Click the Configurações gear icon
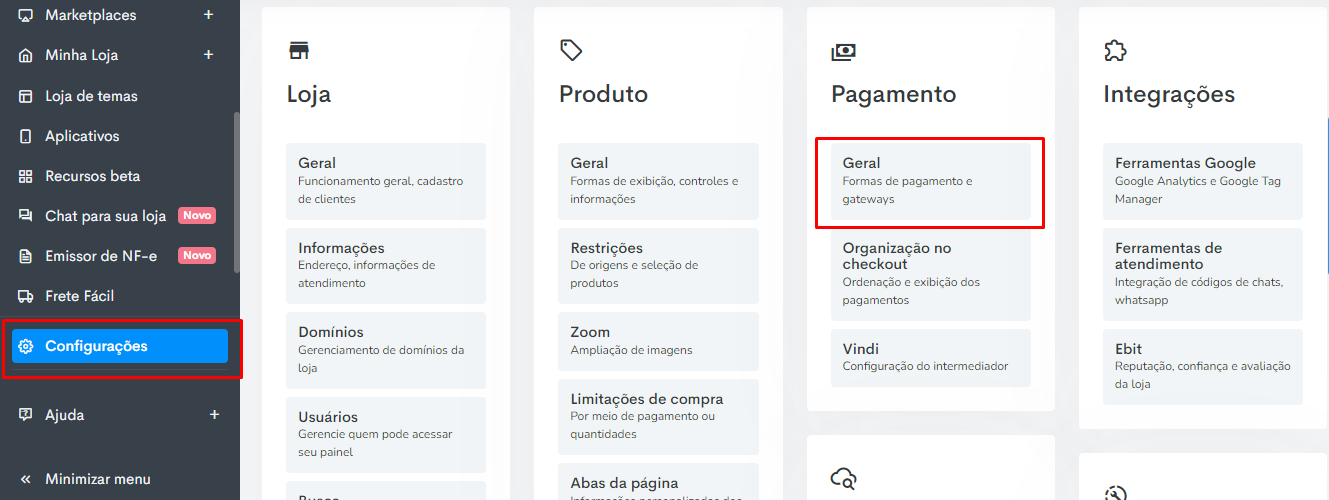1329x500 pixels. click(x=26, y=346)
